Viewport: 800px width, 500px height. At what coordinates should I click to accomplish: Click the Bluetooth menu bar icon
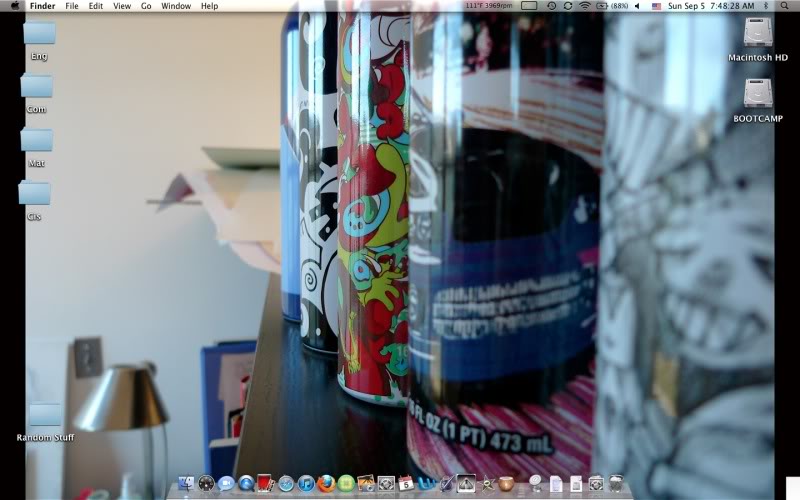[x=766, y=6]
